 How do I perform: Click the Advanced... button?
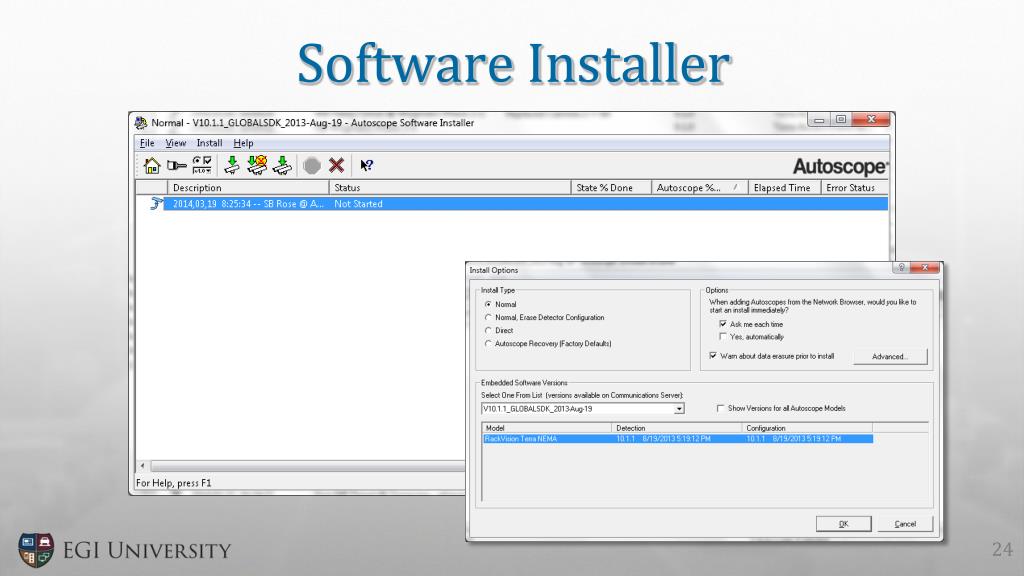click(890, 357)
